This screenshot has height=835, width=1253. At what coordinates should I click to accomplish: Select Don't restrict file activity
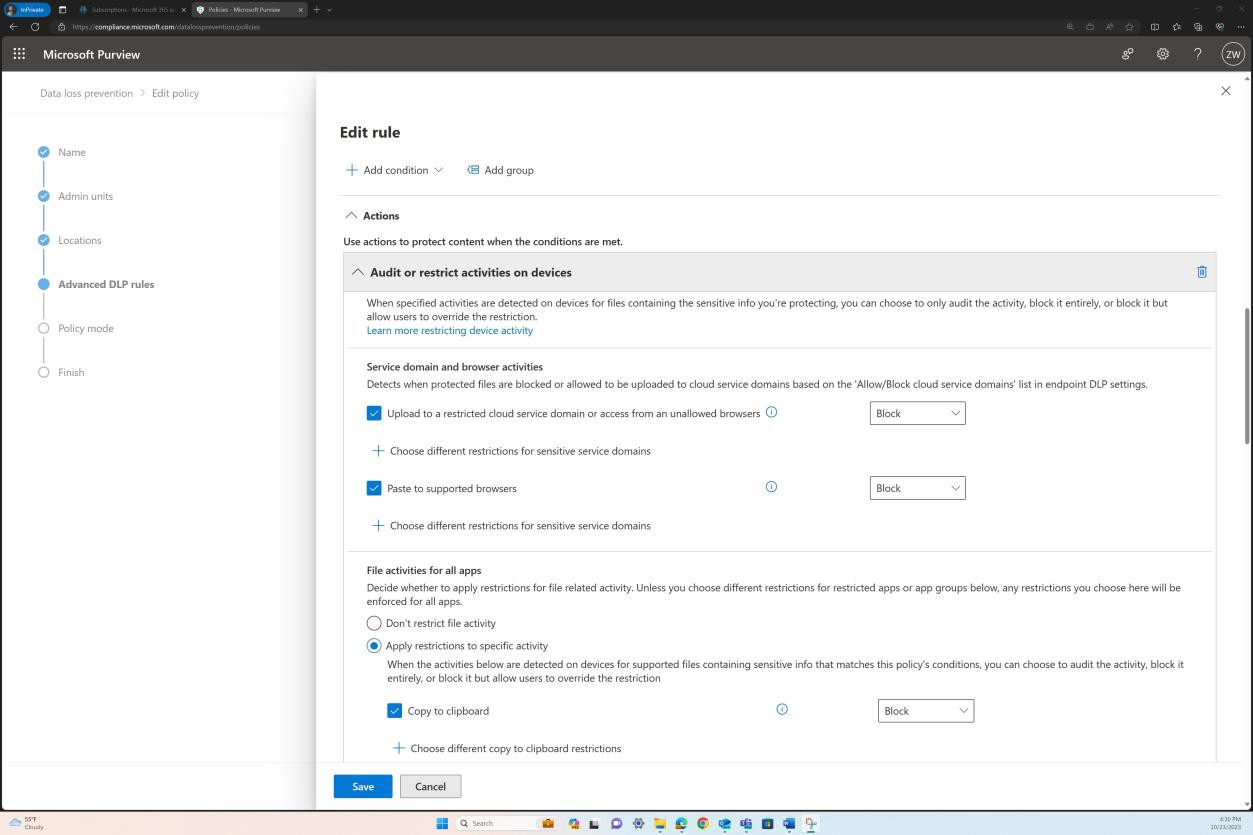click(373, 623)
